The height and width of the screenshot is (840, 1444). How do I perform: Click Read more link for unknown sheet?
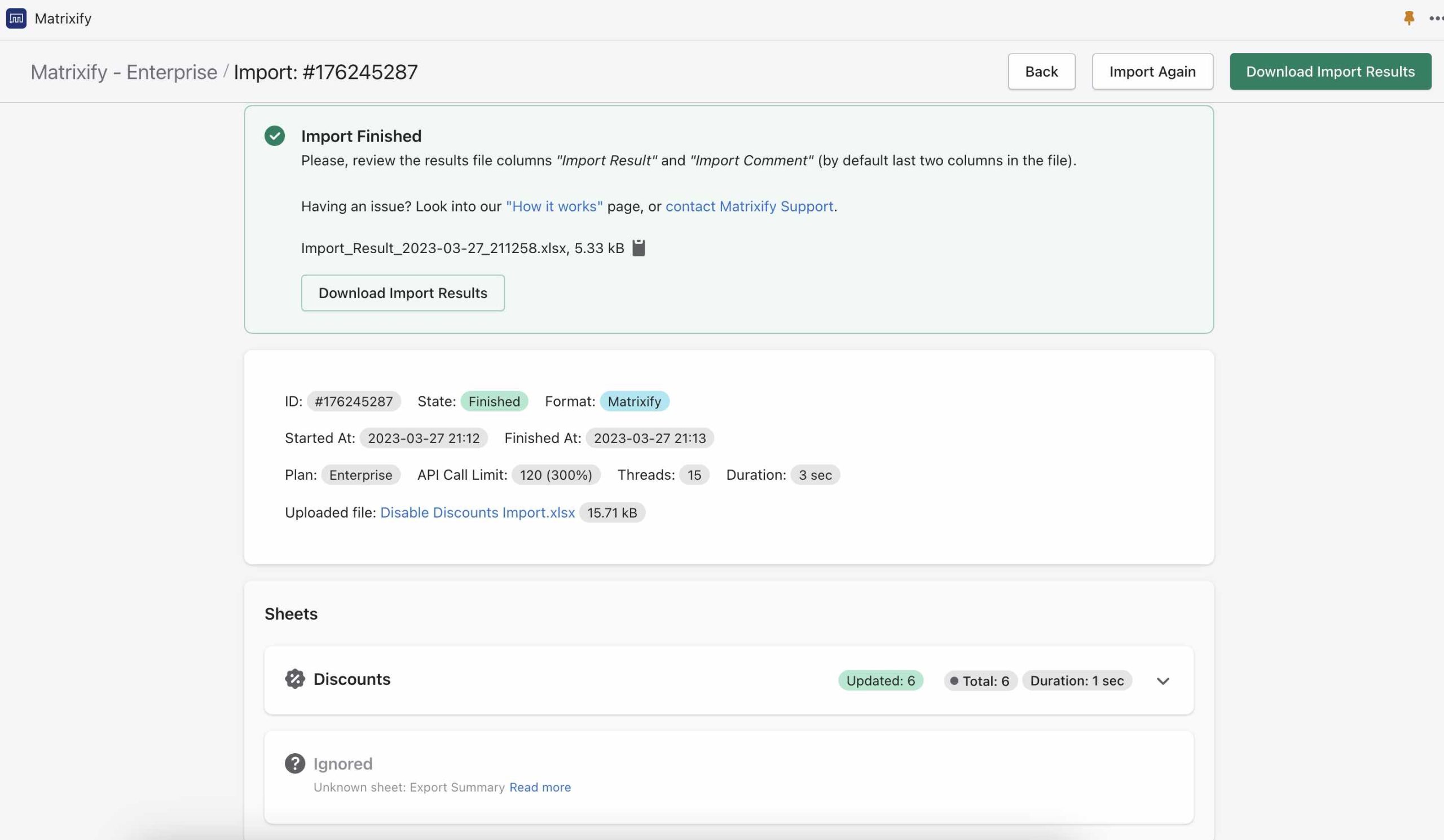click(x=540, y=788)
